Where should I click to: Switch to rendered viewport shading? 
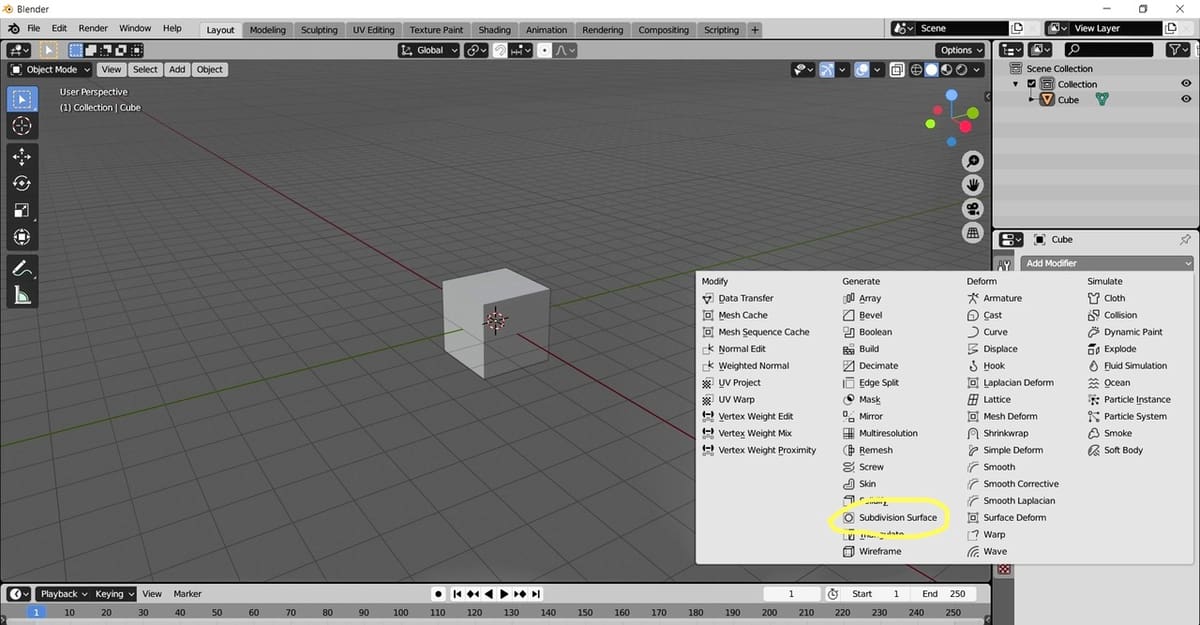coord(961,70)
